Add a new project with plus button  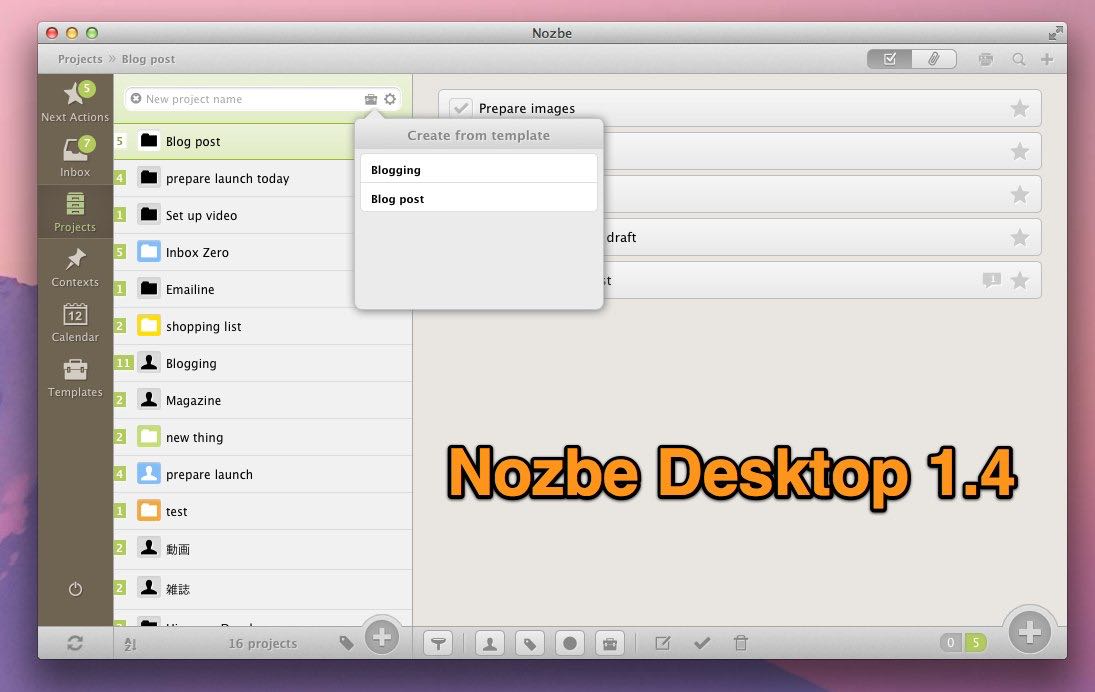(381, 637)
